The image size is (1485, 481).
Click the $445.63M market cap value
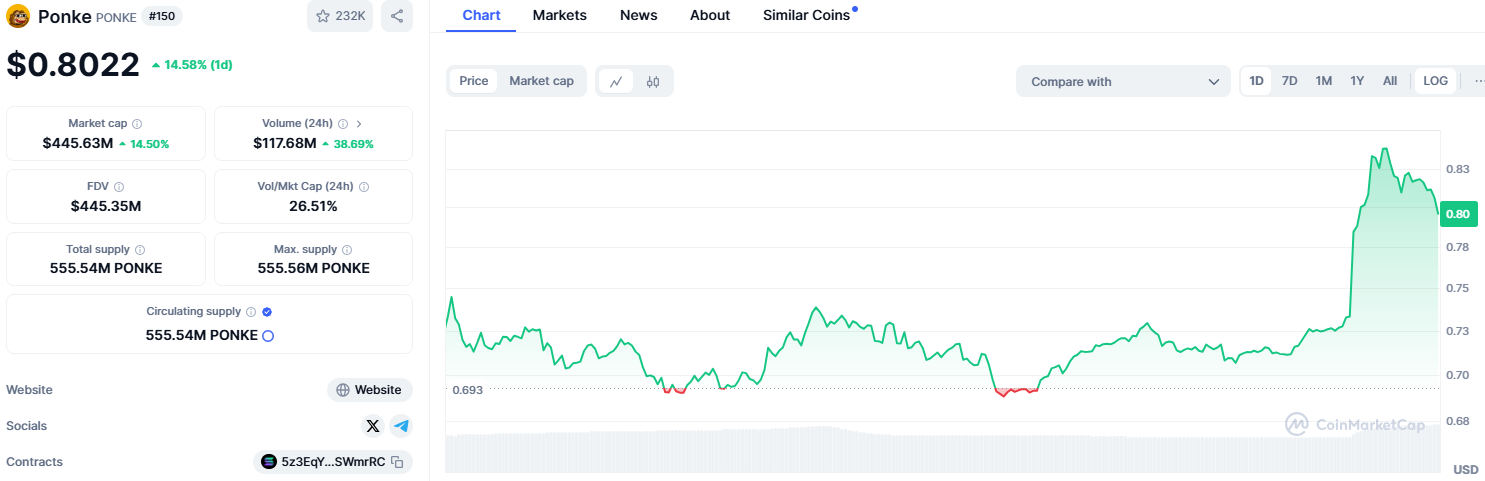78,144
